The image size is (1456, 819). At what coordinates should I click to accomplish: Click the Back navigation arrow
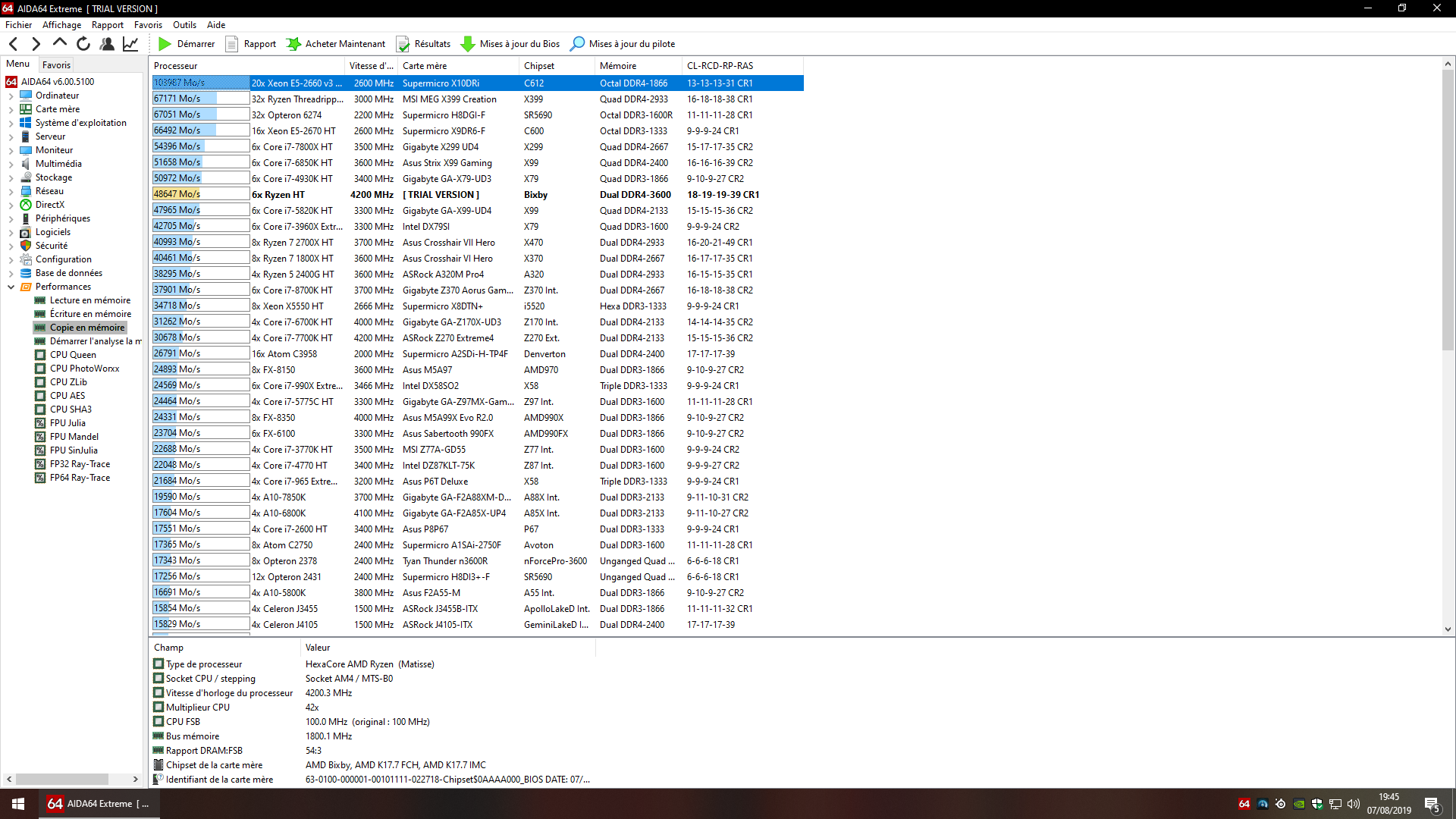pyautogui.click(x=13, y=44)
